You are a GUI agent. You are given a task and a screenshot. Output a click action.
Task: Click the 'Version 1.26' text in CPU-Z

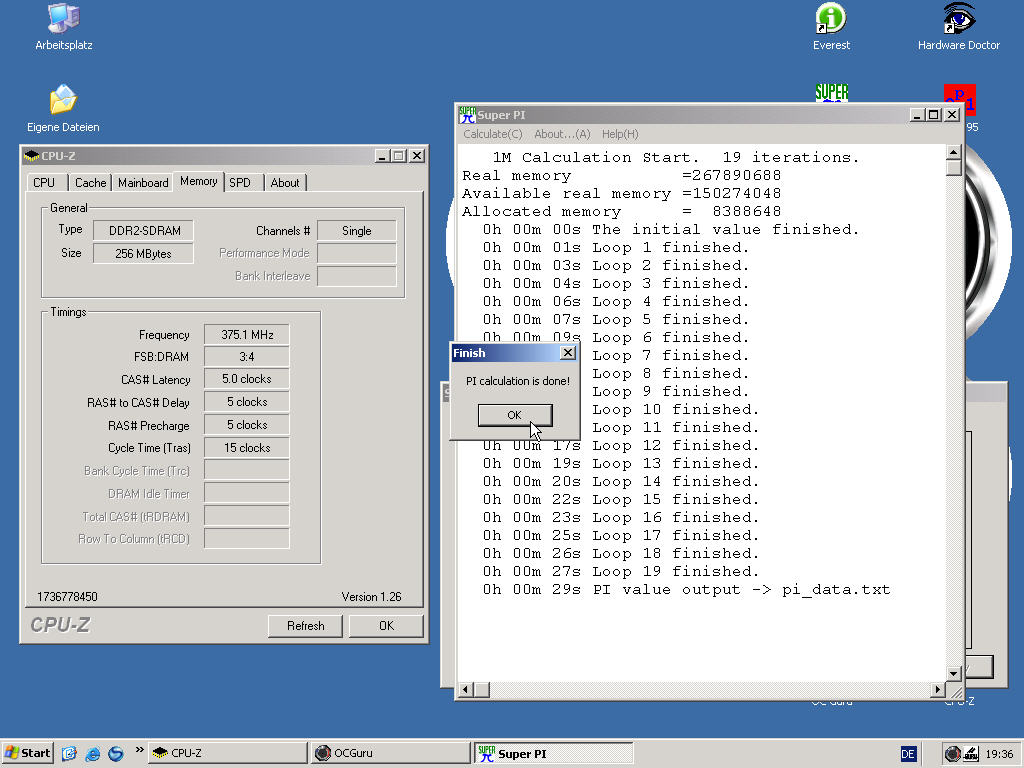coord(371,597)
